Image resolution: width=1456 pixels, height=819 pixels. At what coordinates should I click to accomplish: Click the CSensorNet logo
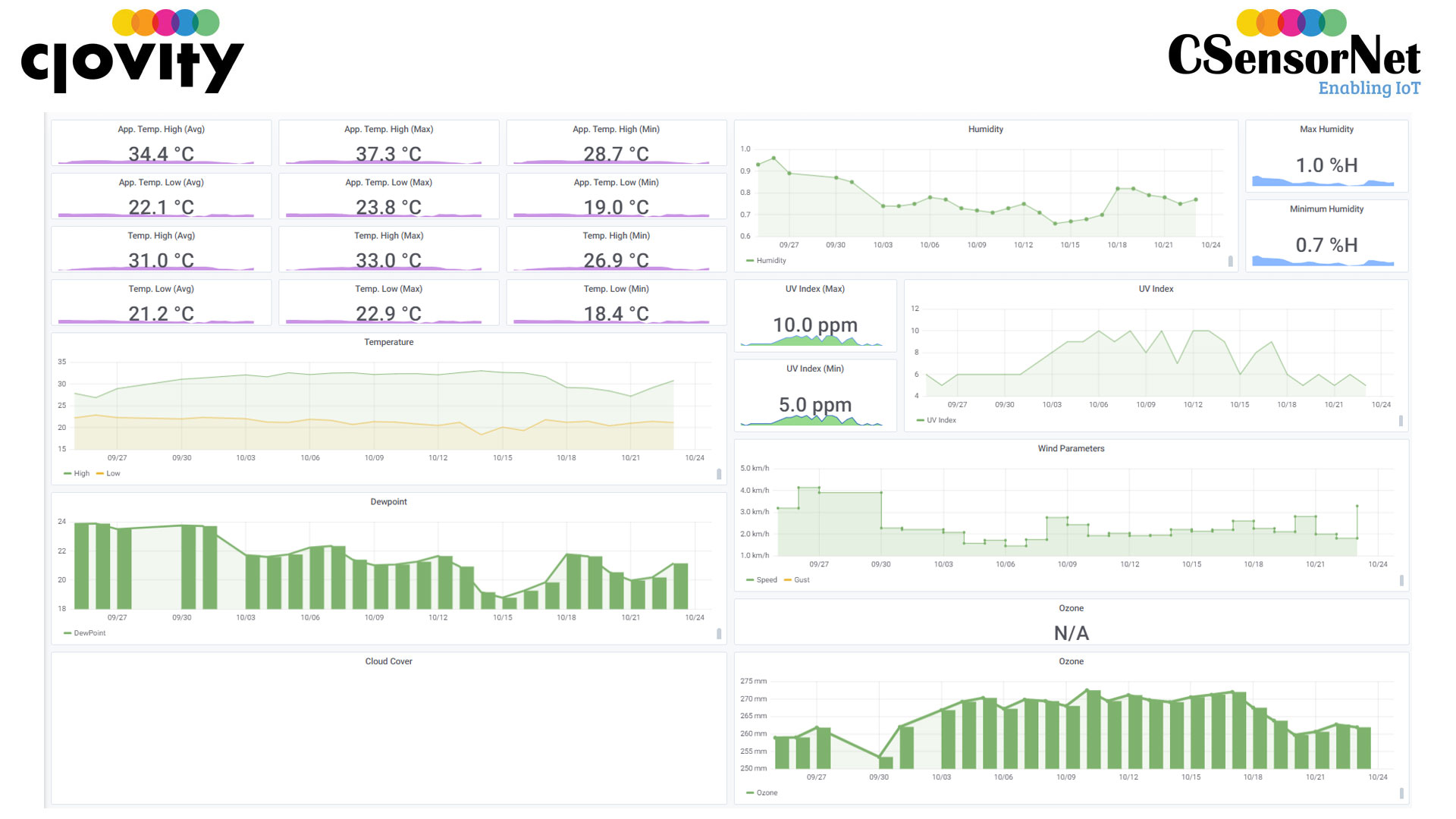(x=1294, y=53)
